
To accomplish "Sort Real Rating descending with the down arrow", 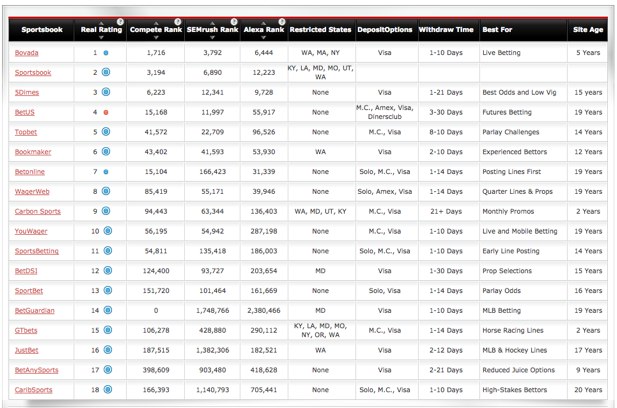I will point(101,37).
